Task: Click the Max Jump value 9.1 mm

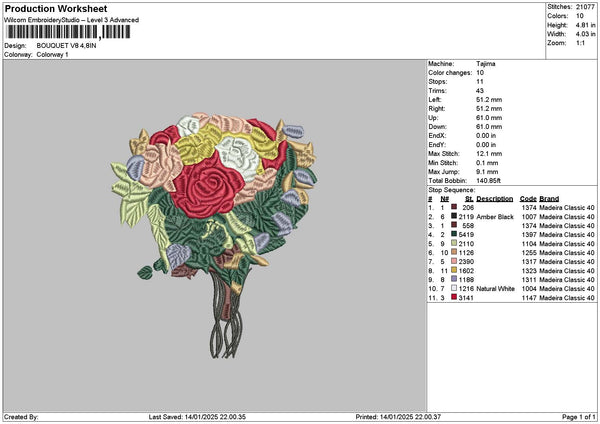Action: point(487,172)
